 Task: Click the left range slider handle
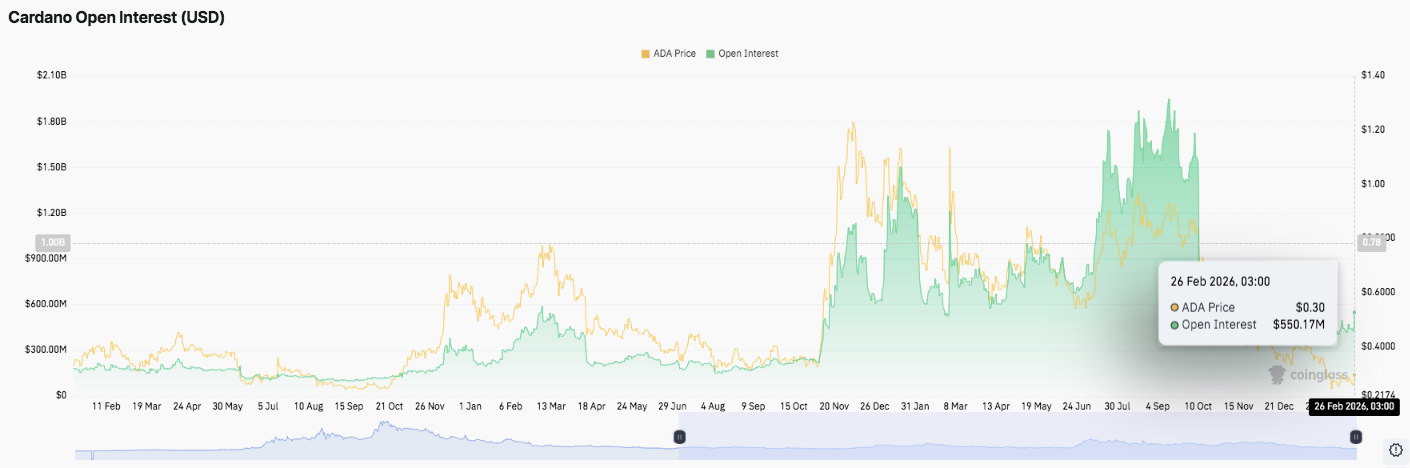click(x=679, y=437)
